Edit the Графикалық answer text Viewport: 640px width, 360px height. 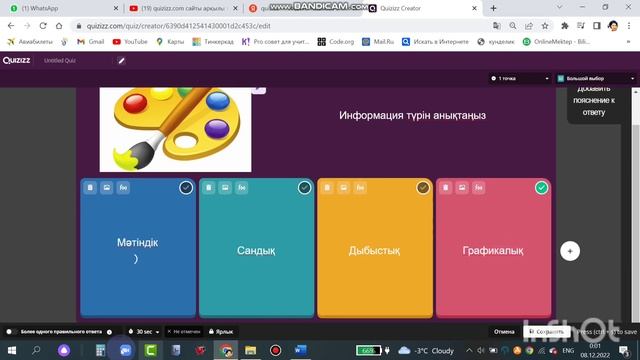coord(493,250)
